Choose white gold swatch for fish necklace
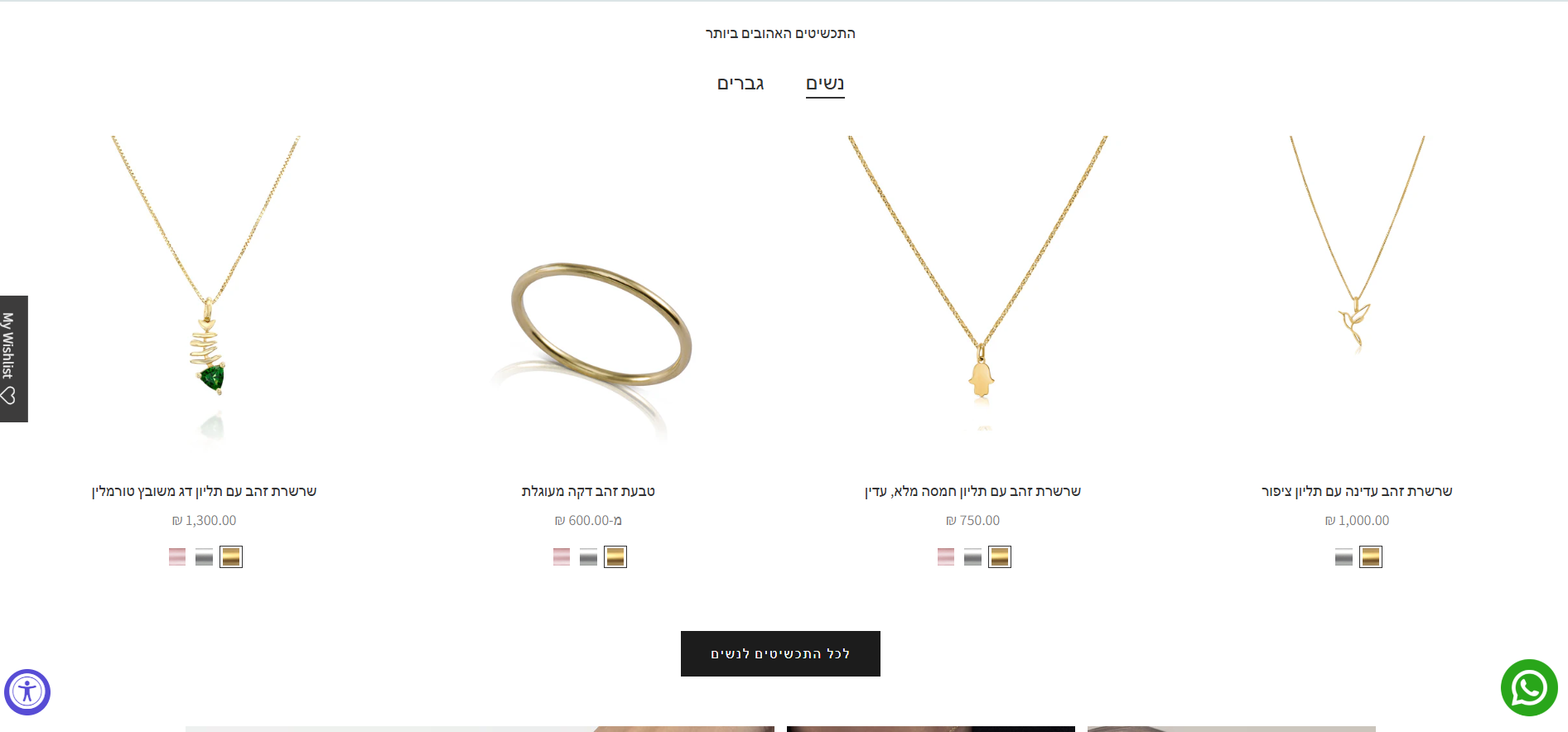1568x732 pixels. [x=205, y=557]
